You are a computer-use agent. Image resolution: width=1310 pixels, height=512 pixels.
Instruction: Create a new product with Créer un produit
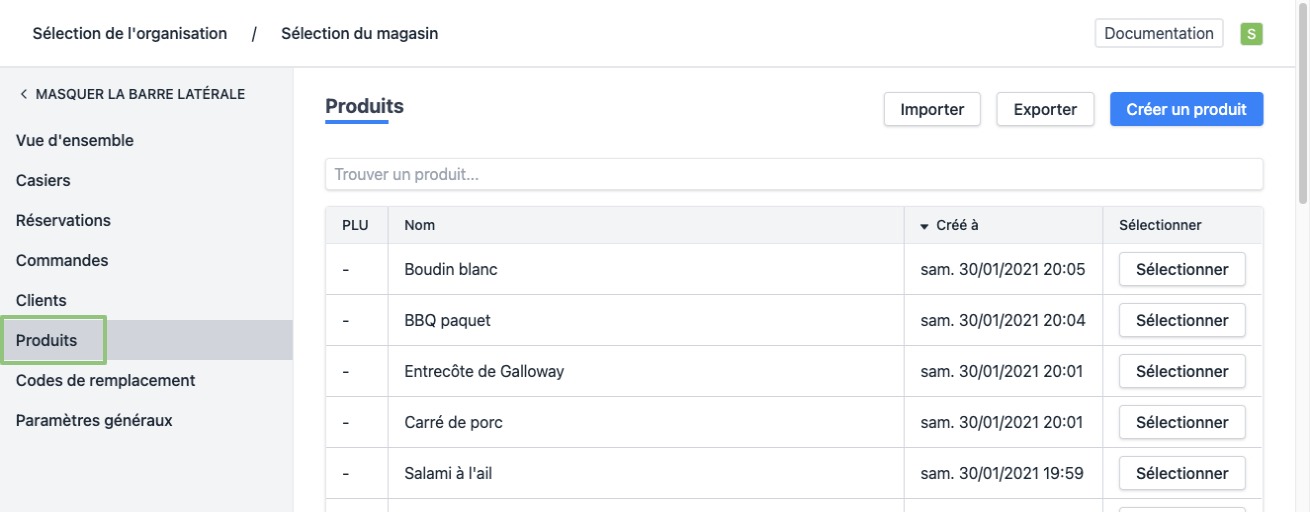1186,110
